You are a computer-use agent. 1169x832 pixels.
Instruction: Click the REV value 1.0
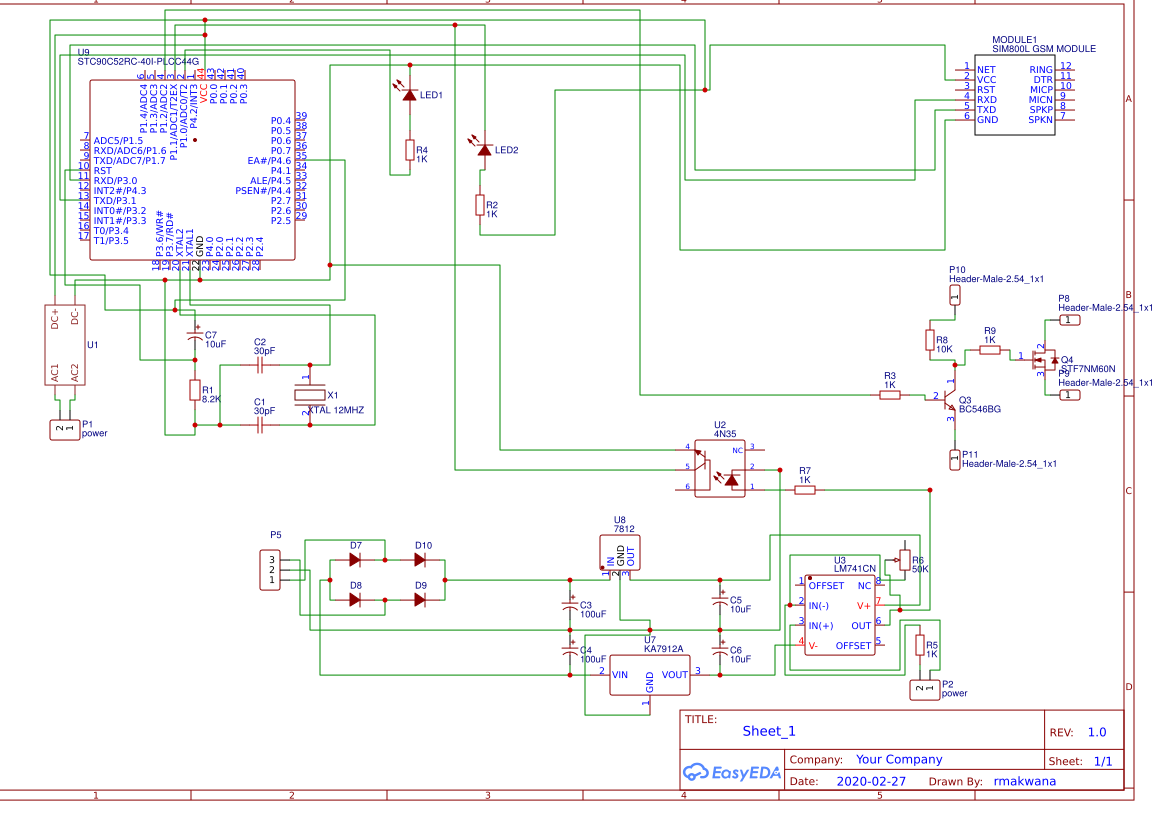pos(1097,732)
